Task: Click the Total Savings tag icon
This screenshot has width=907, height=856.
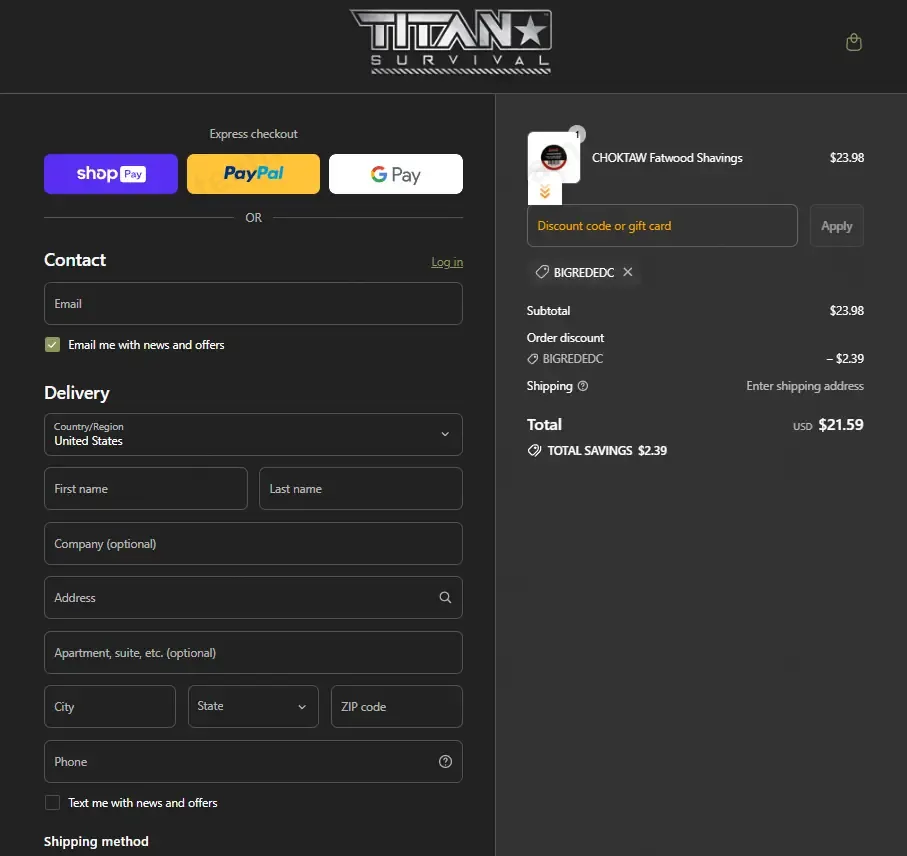Action: click(534, 451)
